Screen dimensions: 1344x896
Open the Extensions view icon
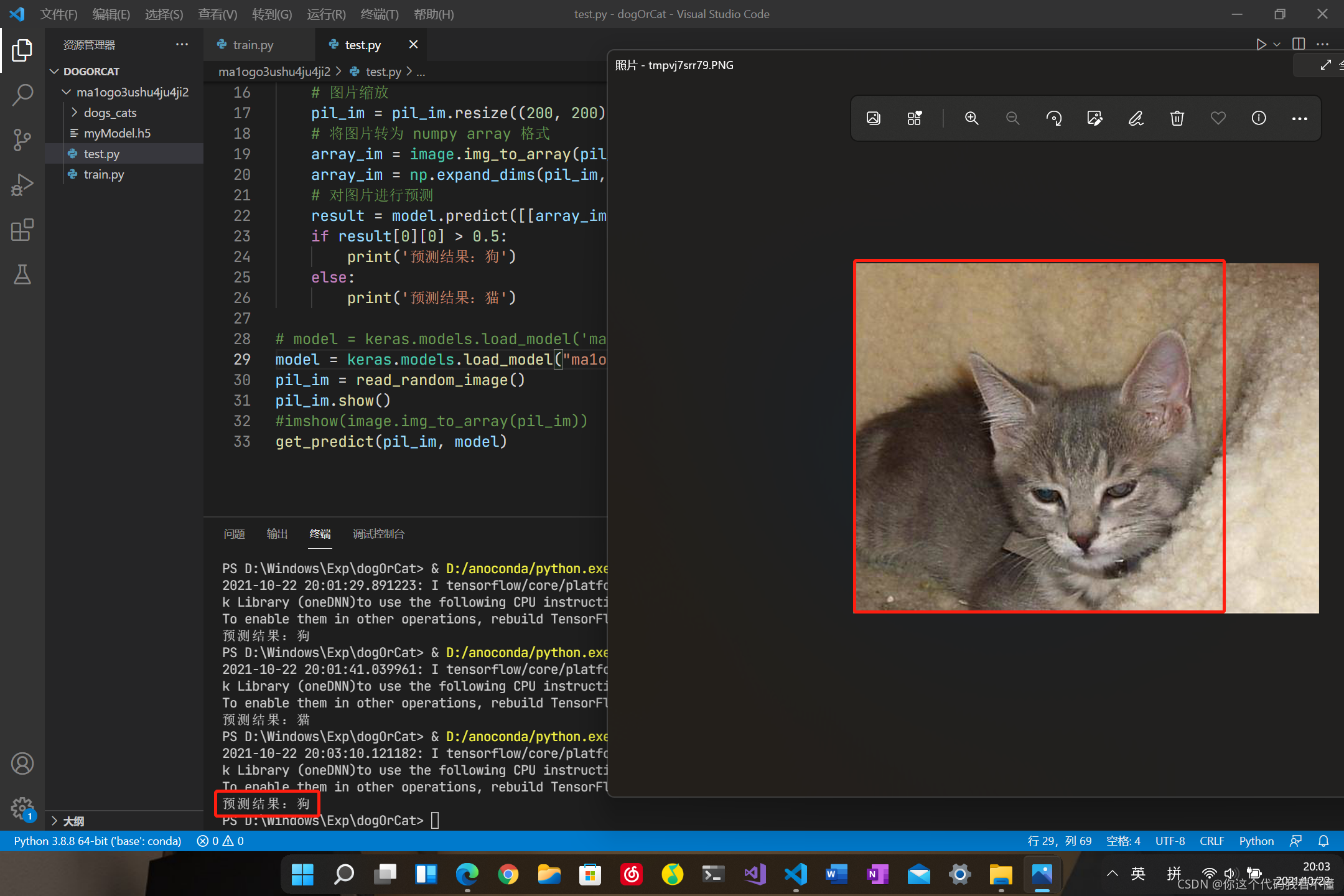(22, 230)
